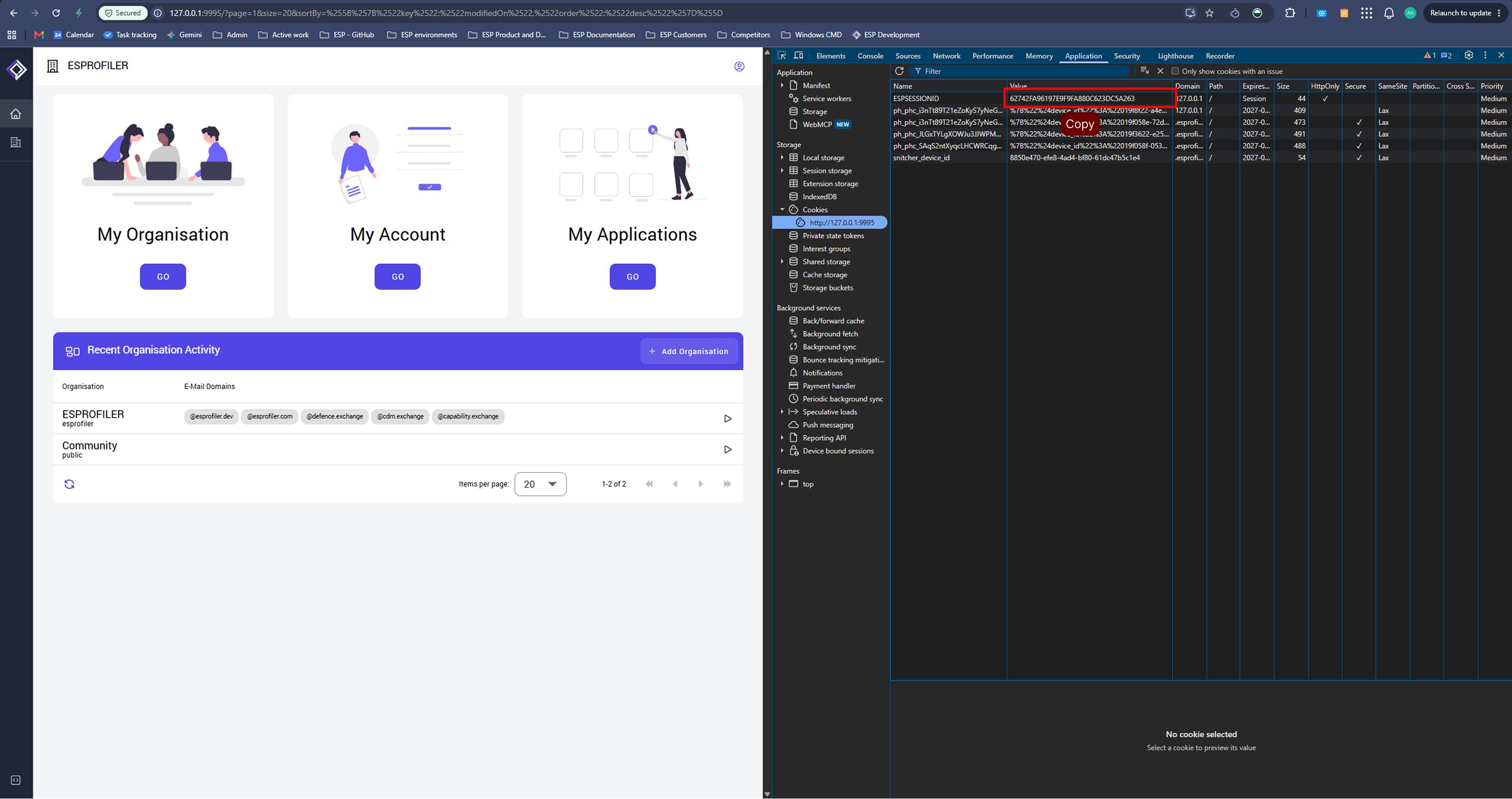
Task: Click the cookie Filter input field
Action: [x=1019, y=71]
